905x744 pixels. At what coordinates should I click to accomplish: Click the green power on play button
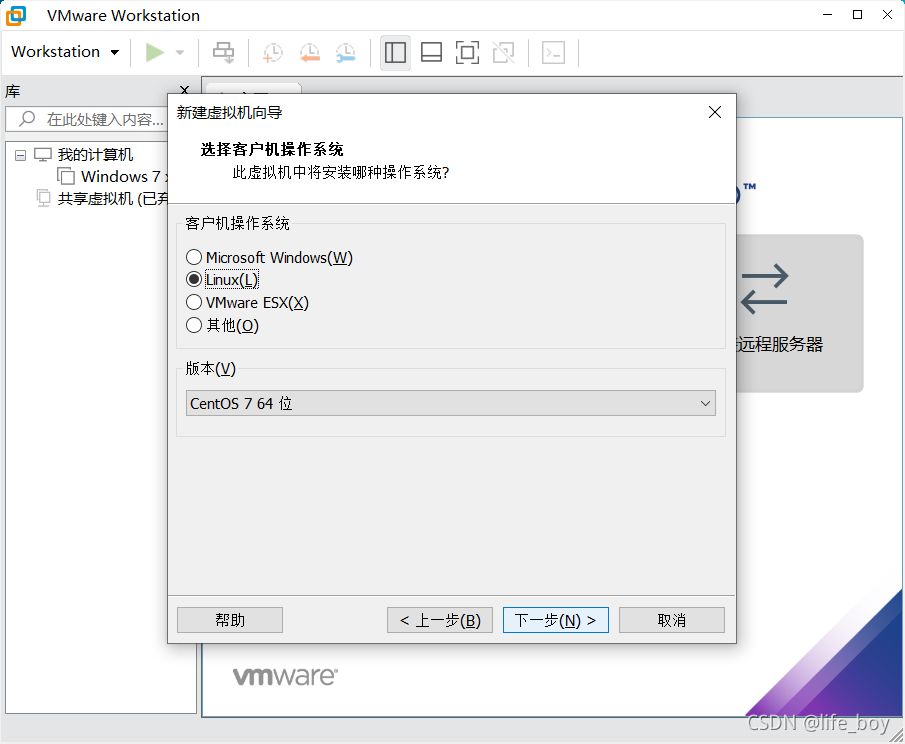(x=154, y=53)
